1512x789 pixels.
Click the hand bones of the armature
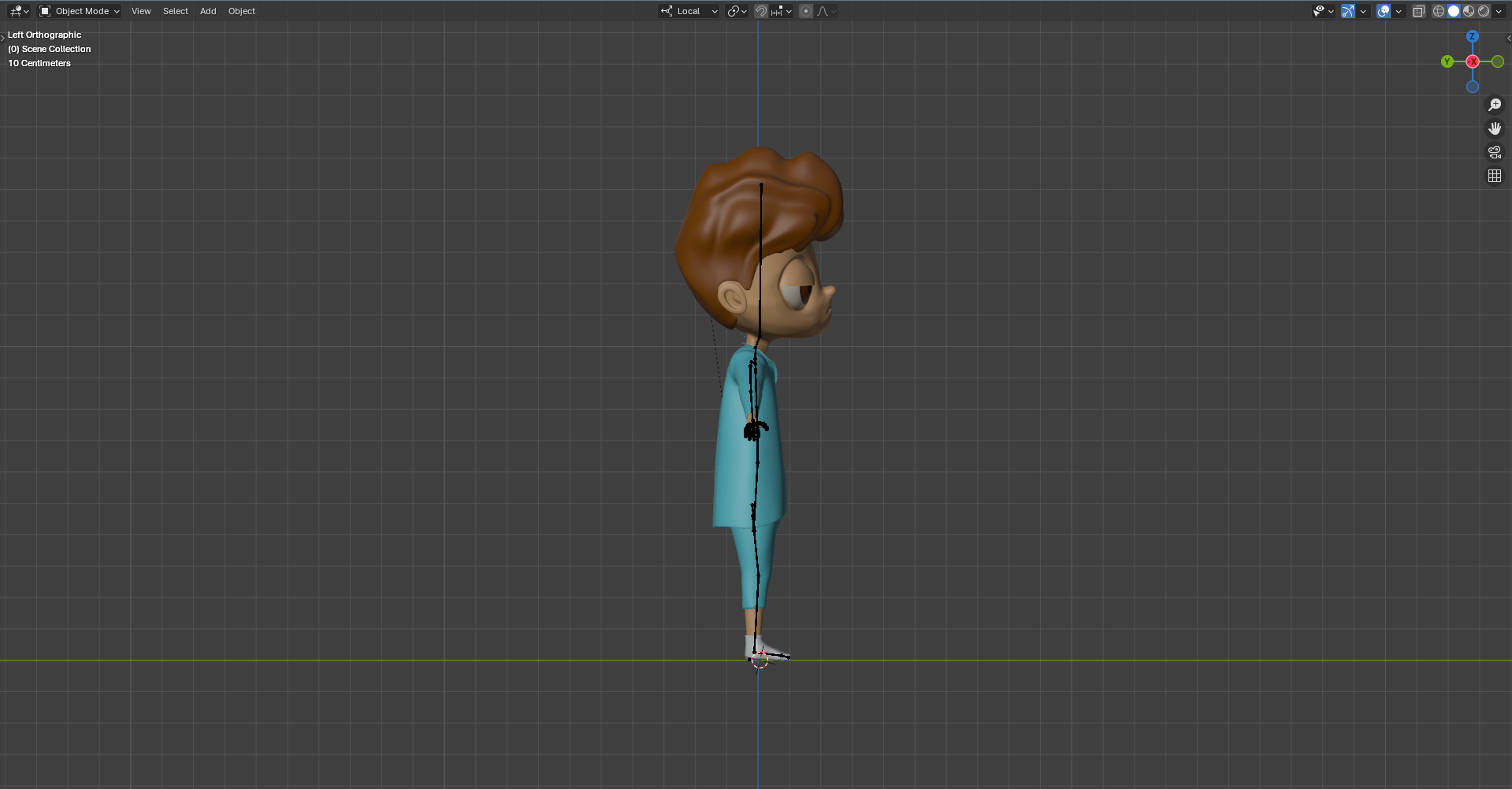(755, 430)
